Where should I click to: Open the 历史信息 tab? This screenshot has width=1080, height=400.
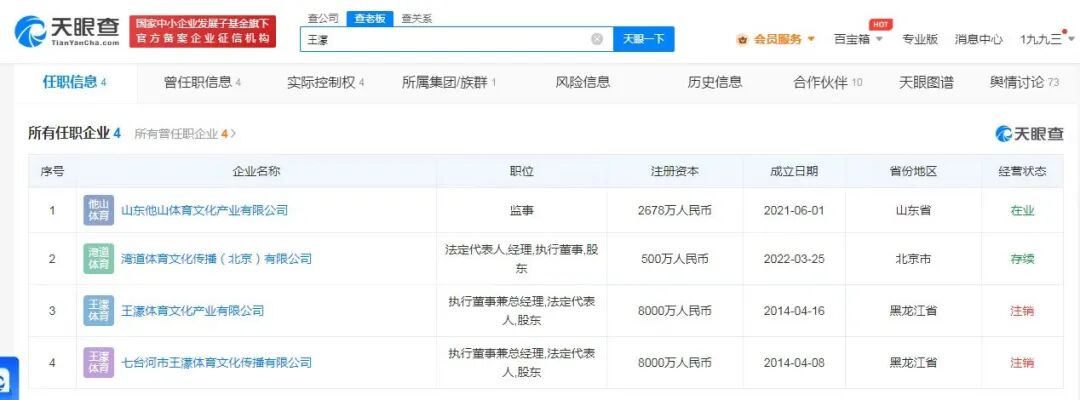(715, 83)
